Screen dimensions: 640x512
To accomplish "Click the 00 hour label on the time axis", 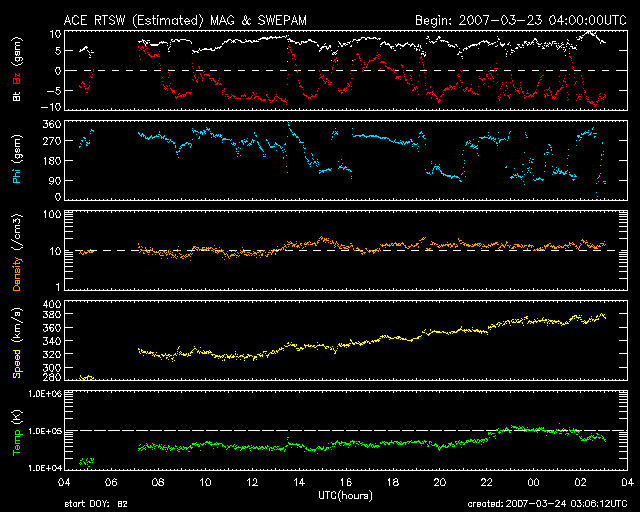I will 533,482.
